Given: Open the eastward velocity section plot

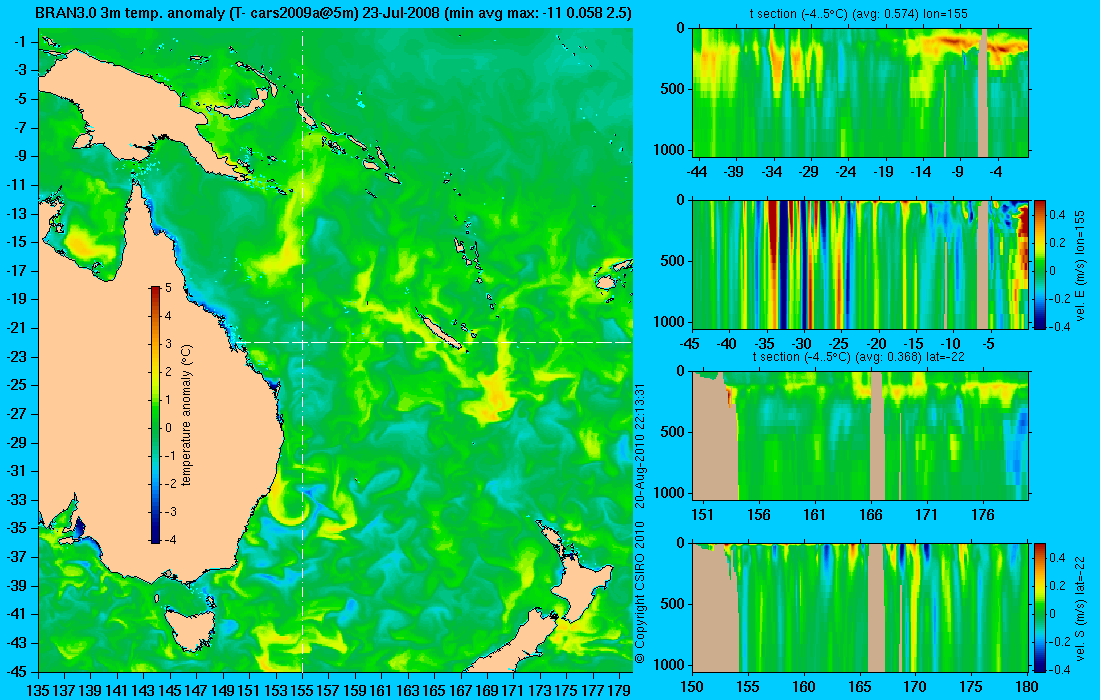Looking at the screenshot, I should point(860,264).
